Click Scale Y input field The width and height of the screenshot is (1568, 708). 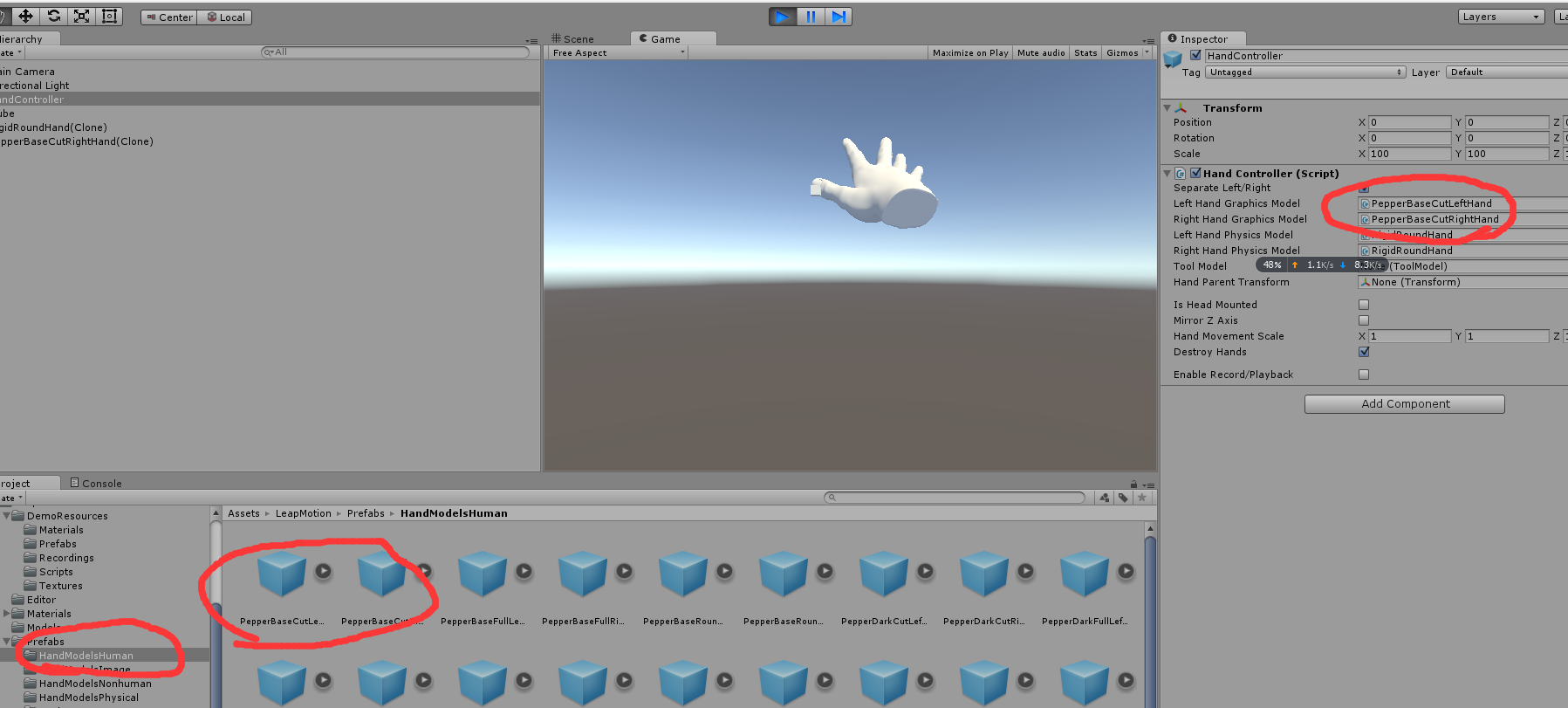(1507, 154)
